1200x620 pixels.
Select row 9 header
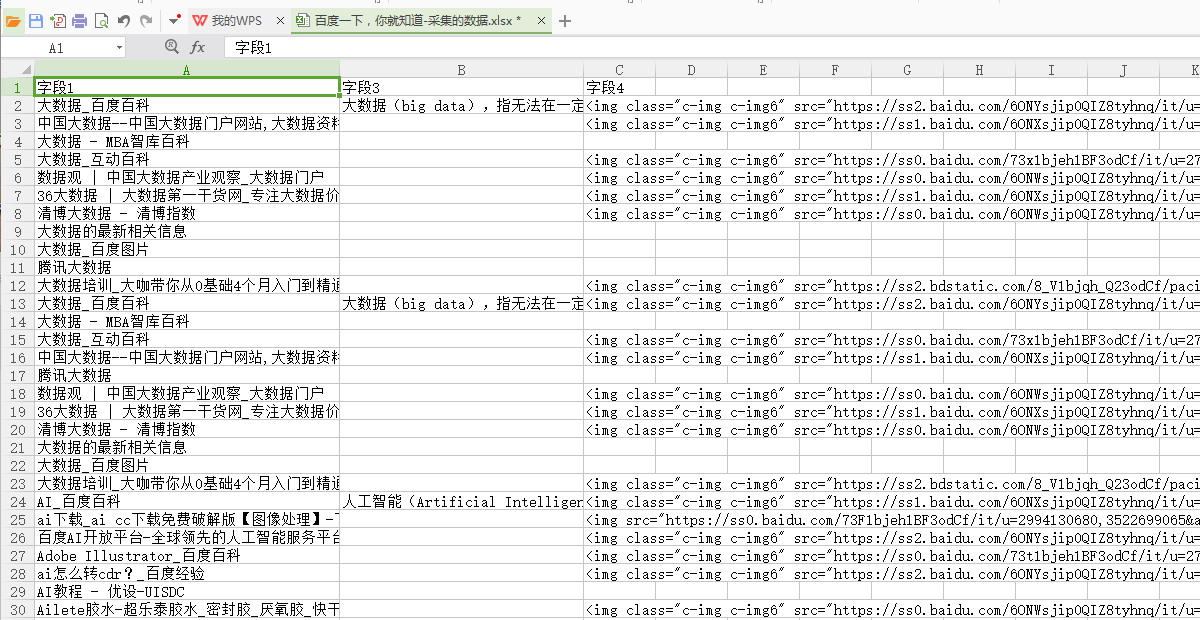pyautogui.click(x=17, y=231)
